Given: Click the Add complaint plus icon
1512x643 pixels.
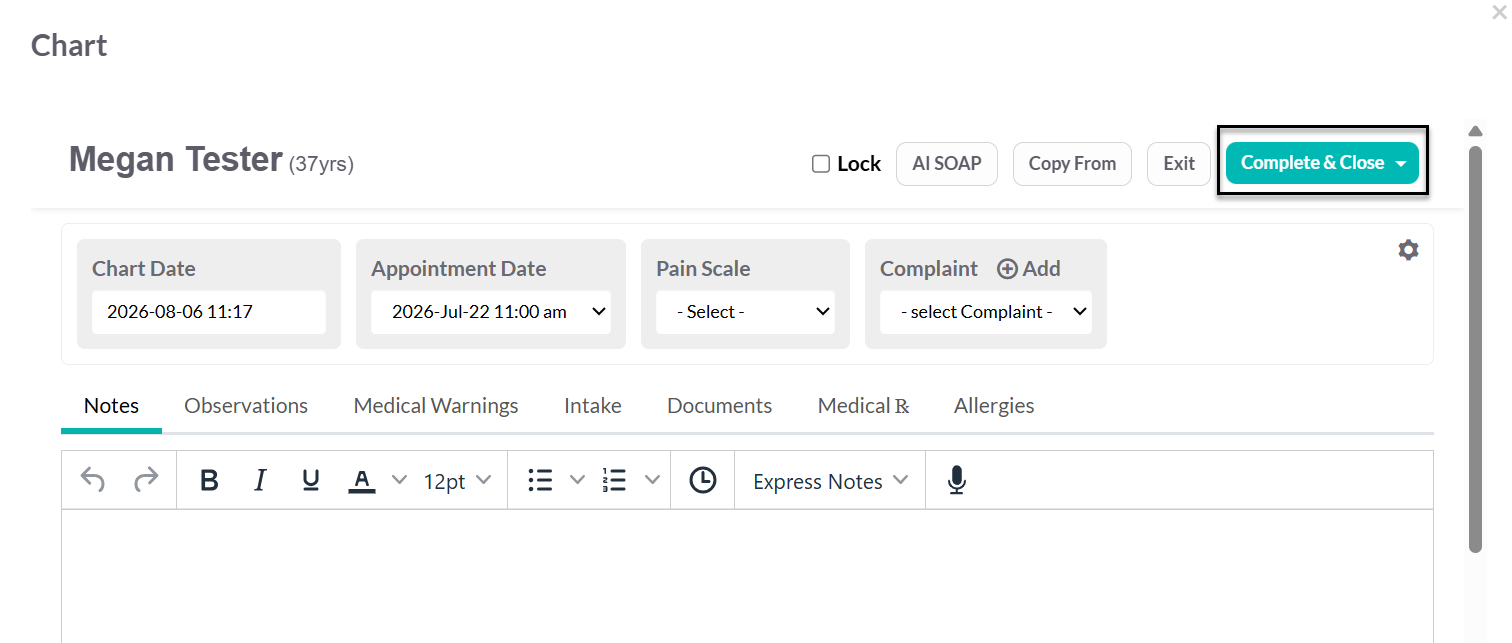Looking at the screenshot, I should [1007, 269].
